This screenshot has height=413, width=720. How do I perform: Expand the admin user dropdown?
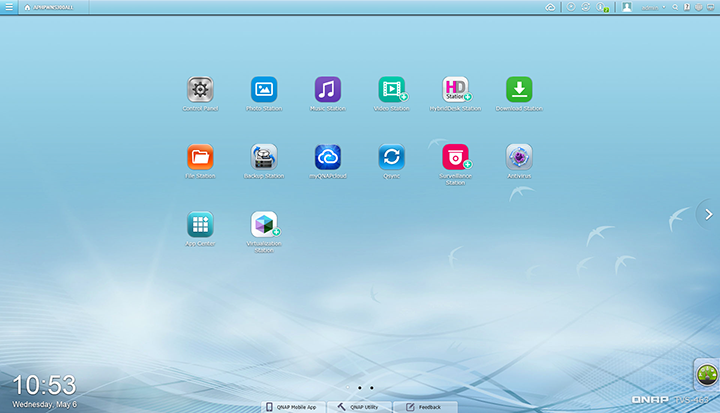655,7
